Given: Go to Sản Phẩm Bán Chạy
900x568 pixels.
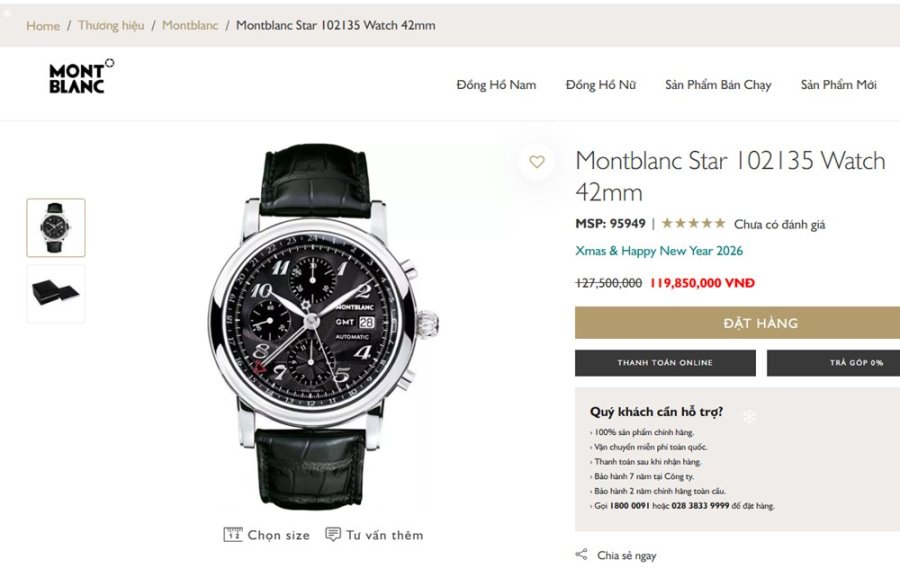Looking at the screenshot, I should pos(718,85).
